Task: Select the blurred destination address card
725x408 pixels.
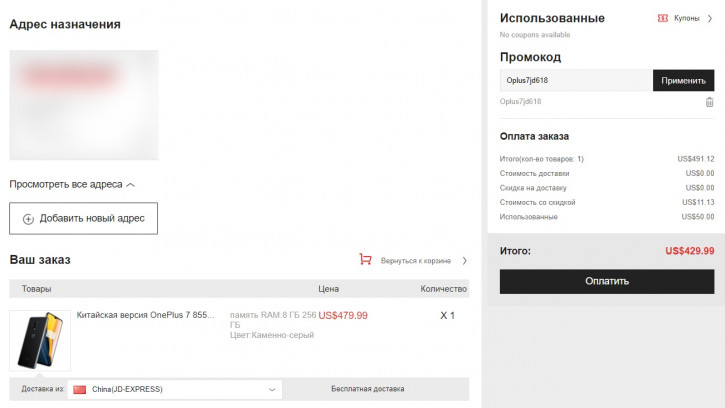Action: click(x=84, y=105)
